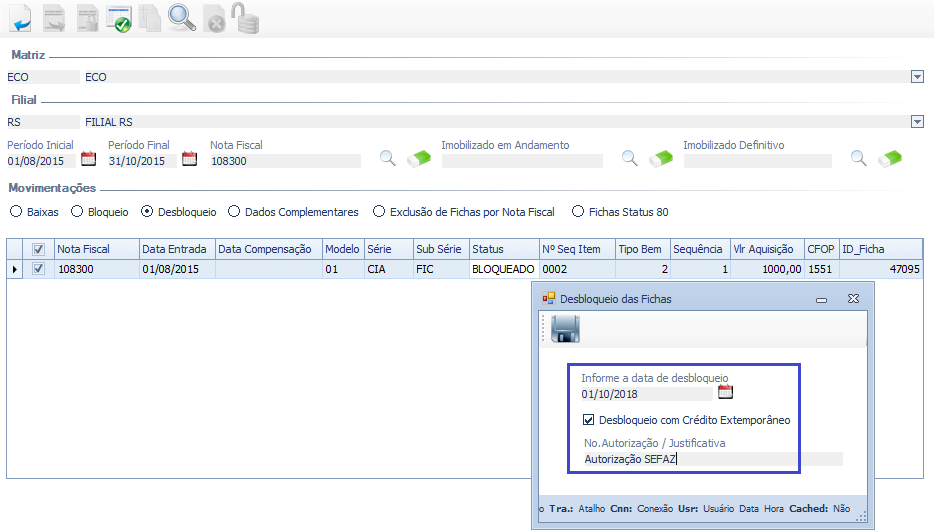Click the table with green checkmark icon
Viewport: 934px width, 531px height.
point(119,18)
